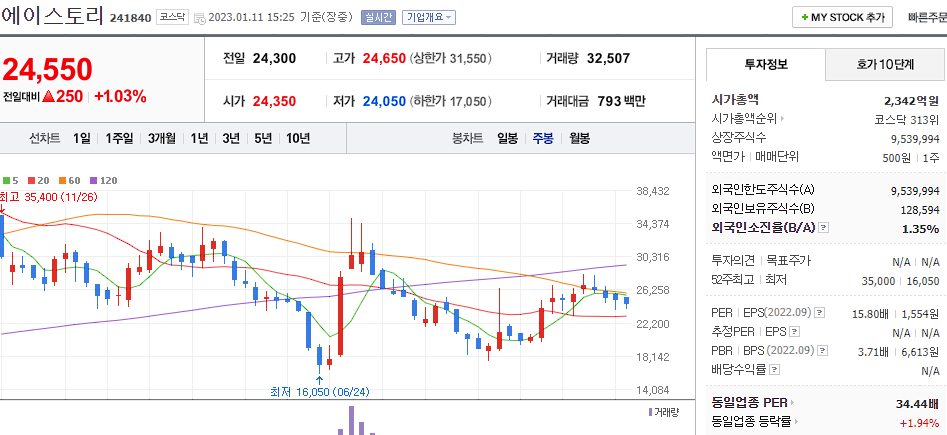This screenshot has width=947, height=435.
Task: Click the help icon next to 배당수익률
Action: coord(775,369)
